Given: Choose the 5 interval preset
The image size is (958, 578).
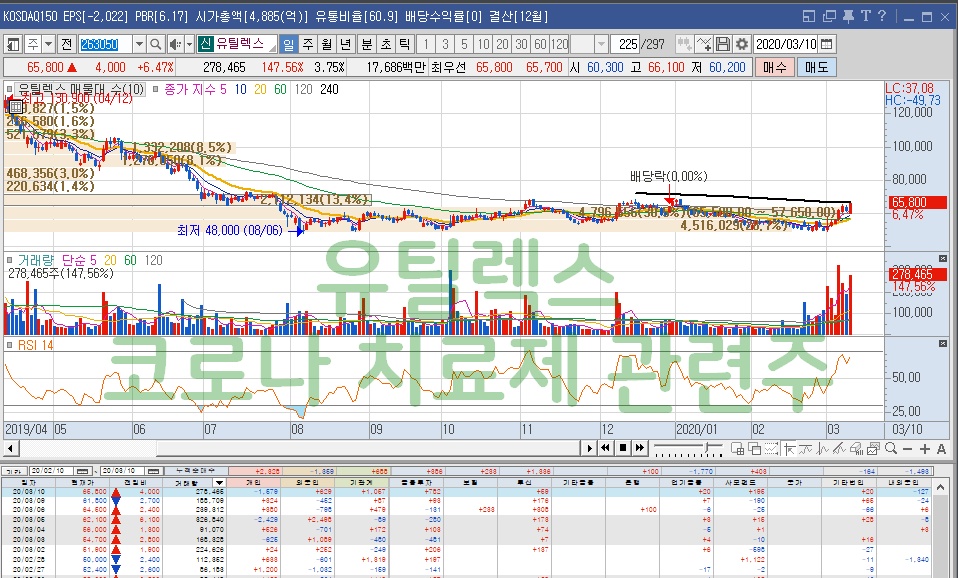Looking at the screenshot, I should point(464,44).
